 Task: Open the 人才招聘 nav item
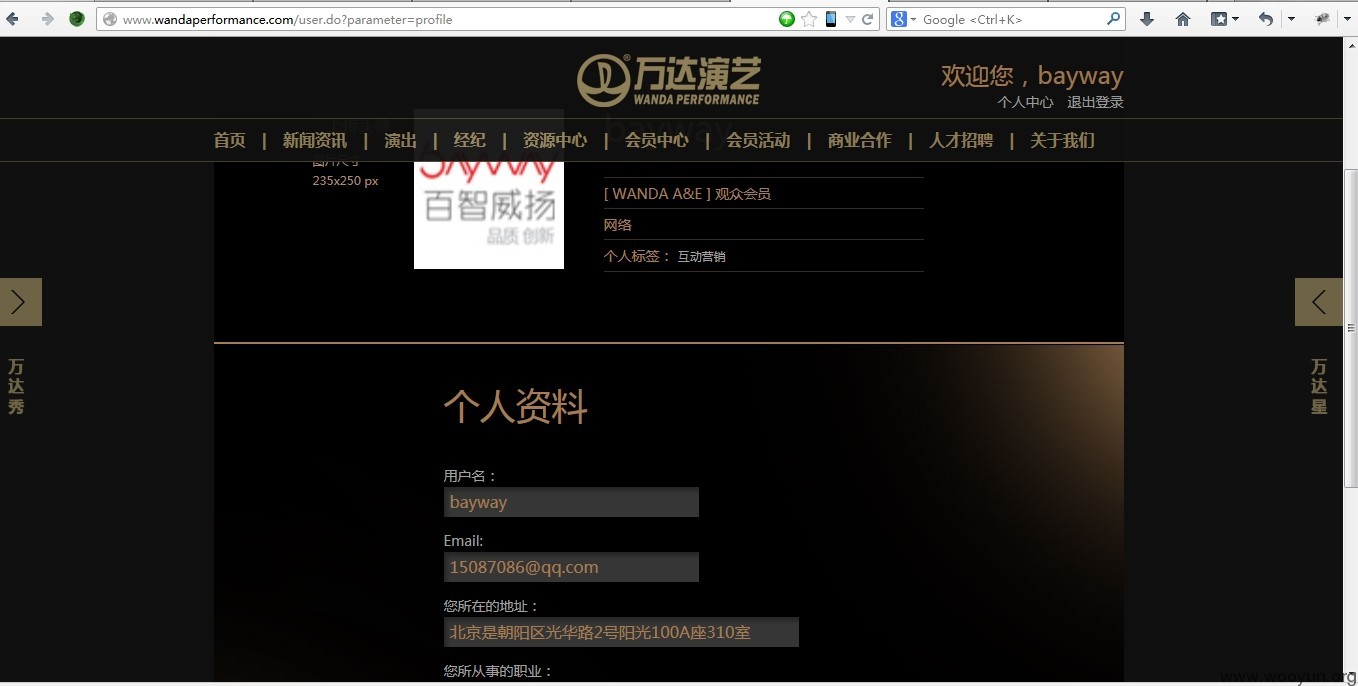click(961, 140)
